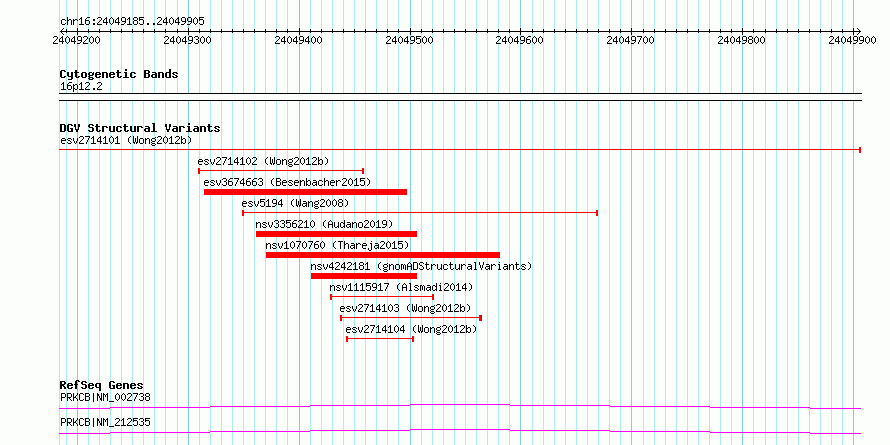Open gene label PRKCB|NM_212535

[x=105, y=422]
